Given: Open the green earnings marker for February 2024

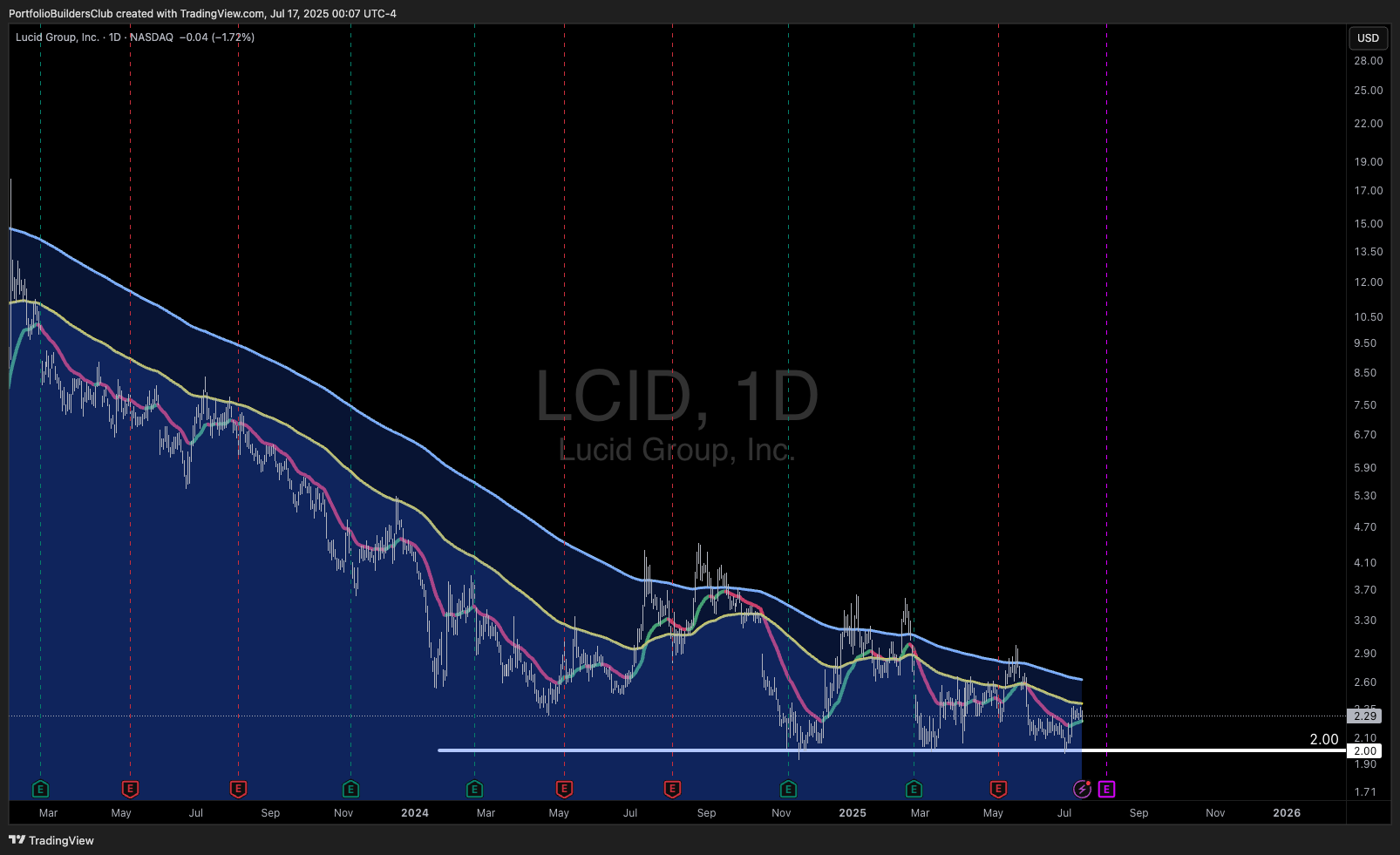Looking at the screenshot, I should click(x=474, y=790).
